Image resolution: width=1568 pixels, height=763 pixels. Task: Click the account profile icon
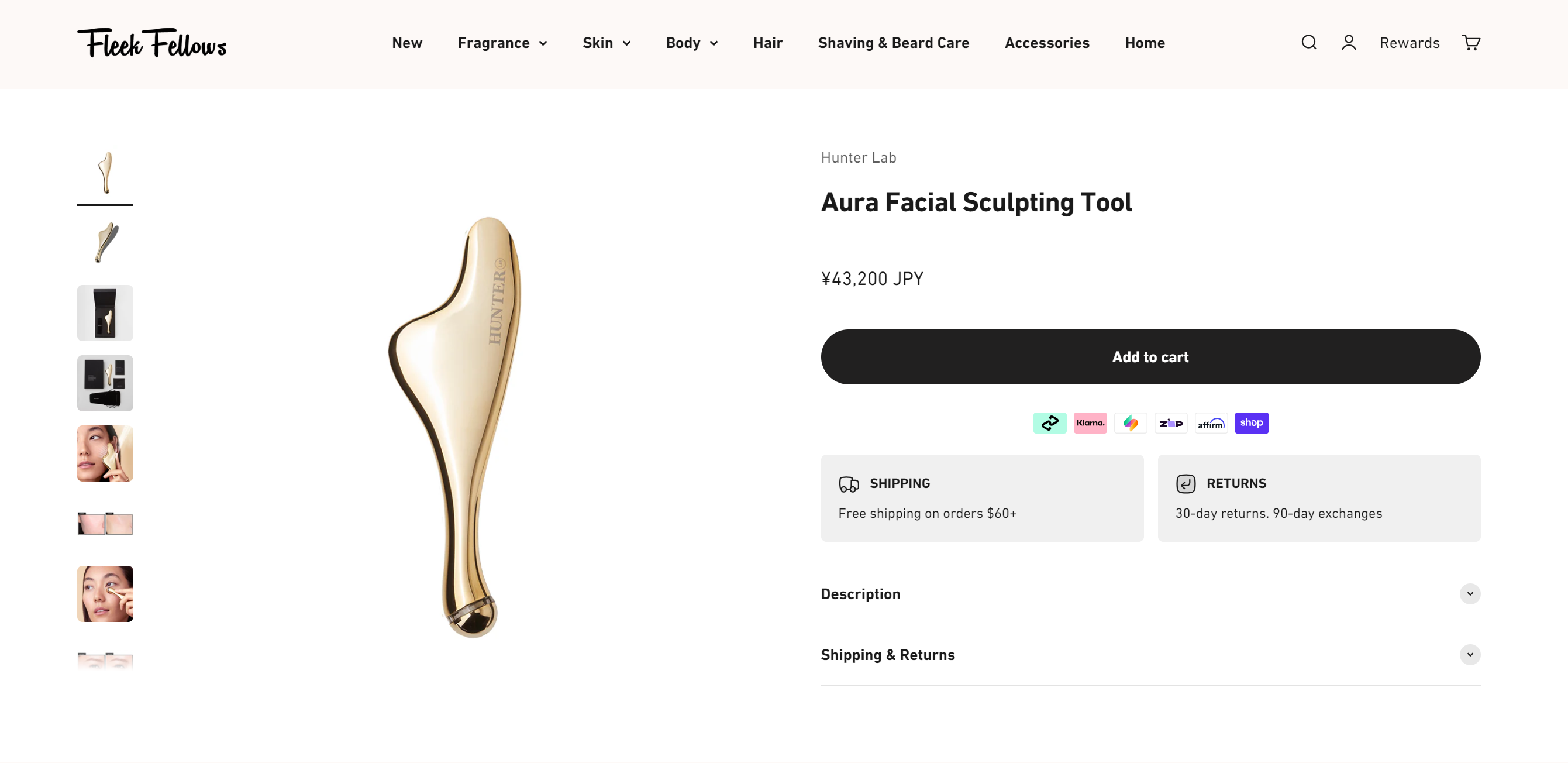(x=1349, y=43)
